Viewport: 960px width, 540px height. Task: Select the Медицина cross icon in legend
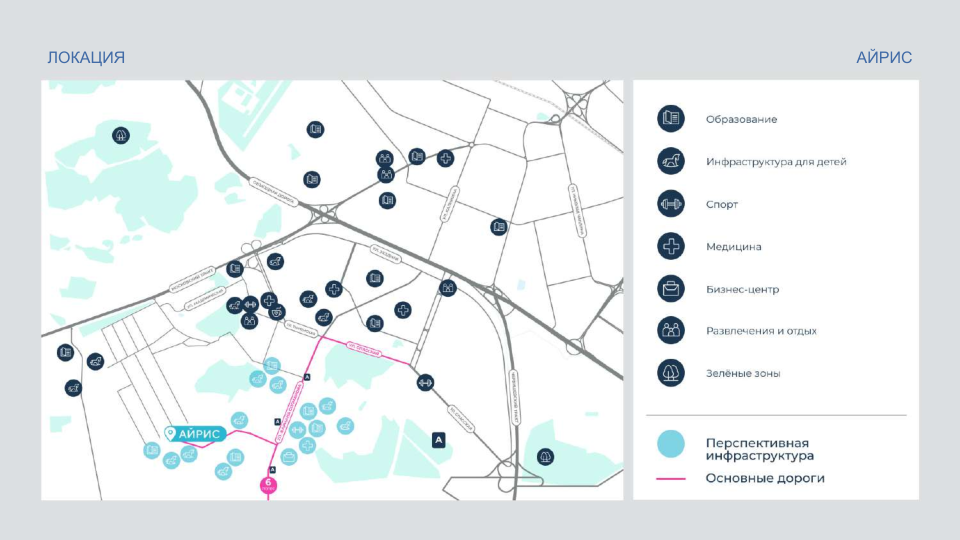pos(669,246)
